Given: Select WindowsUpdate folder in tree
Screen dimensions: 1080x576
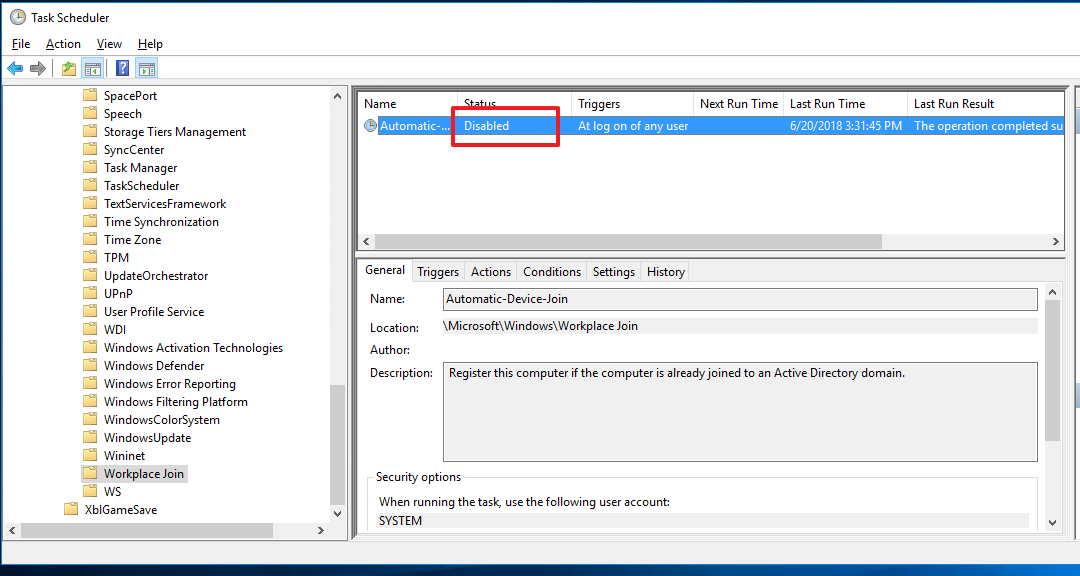Looking at the screenshot, I should 147,437.
